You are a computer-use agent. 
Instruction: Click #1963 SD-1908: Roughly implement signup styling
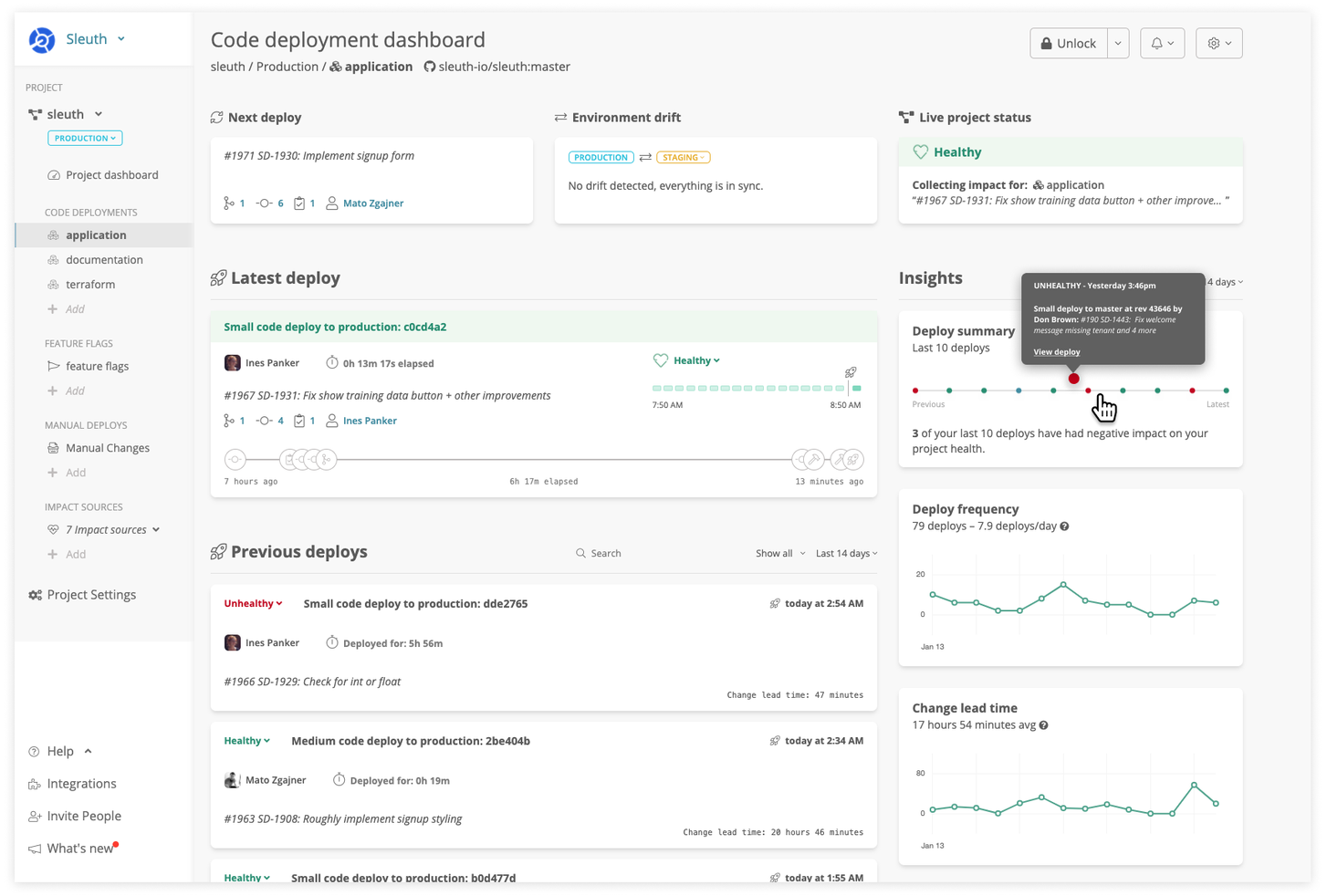pyautogui.click(x=343, y=819)
